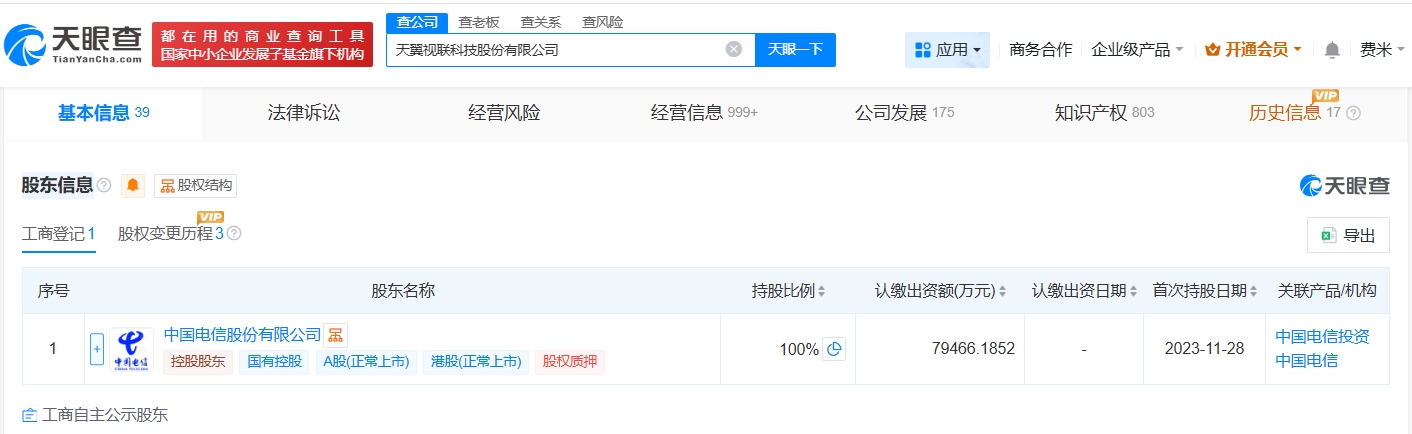Clear the search box with X icon
The height and width of the screenshot is (434, 1412).
[x=734, y=49]
